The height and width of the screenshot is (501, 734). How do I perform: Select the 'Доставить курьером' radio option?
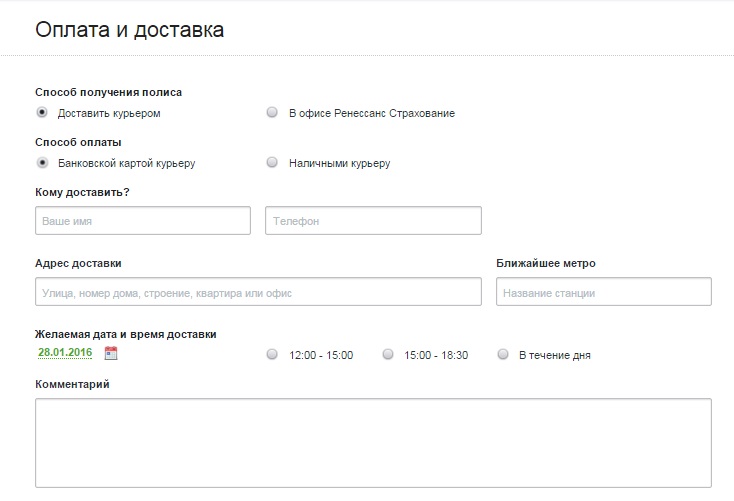[42, 113]
